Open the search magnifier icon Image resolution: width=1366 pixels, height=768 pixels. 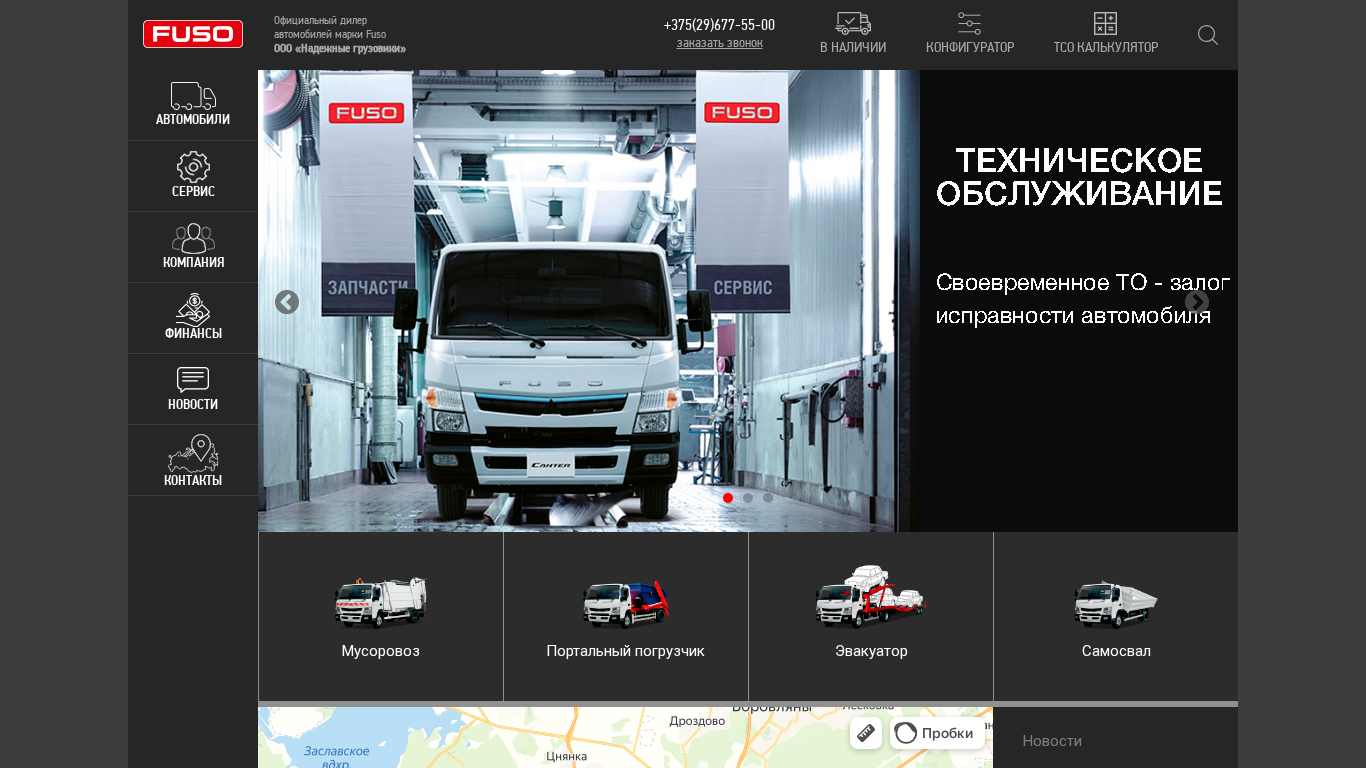click(x=1208, y=35)
